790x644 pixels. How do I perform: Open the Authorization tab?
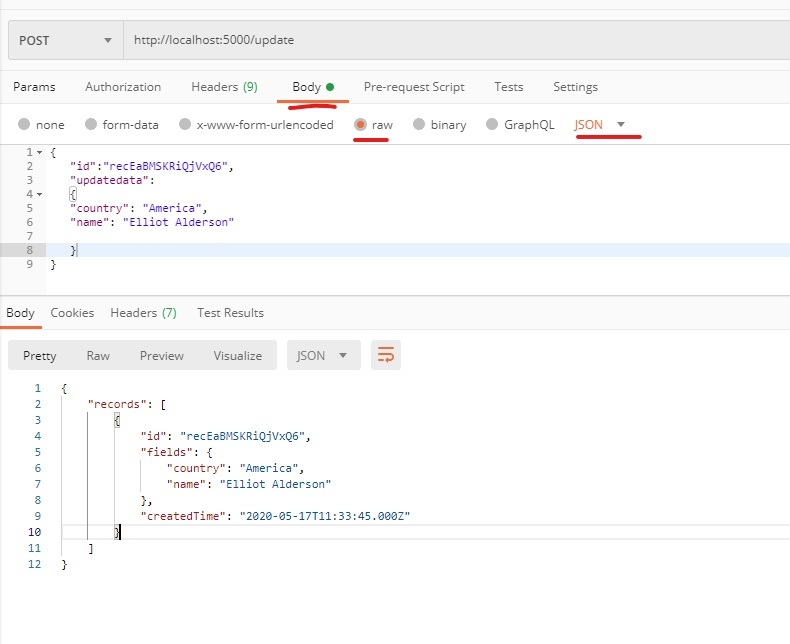(123, 87)
